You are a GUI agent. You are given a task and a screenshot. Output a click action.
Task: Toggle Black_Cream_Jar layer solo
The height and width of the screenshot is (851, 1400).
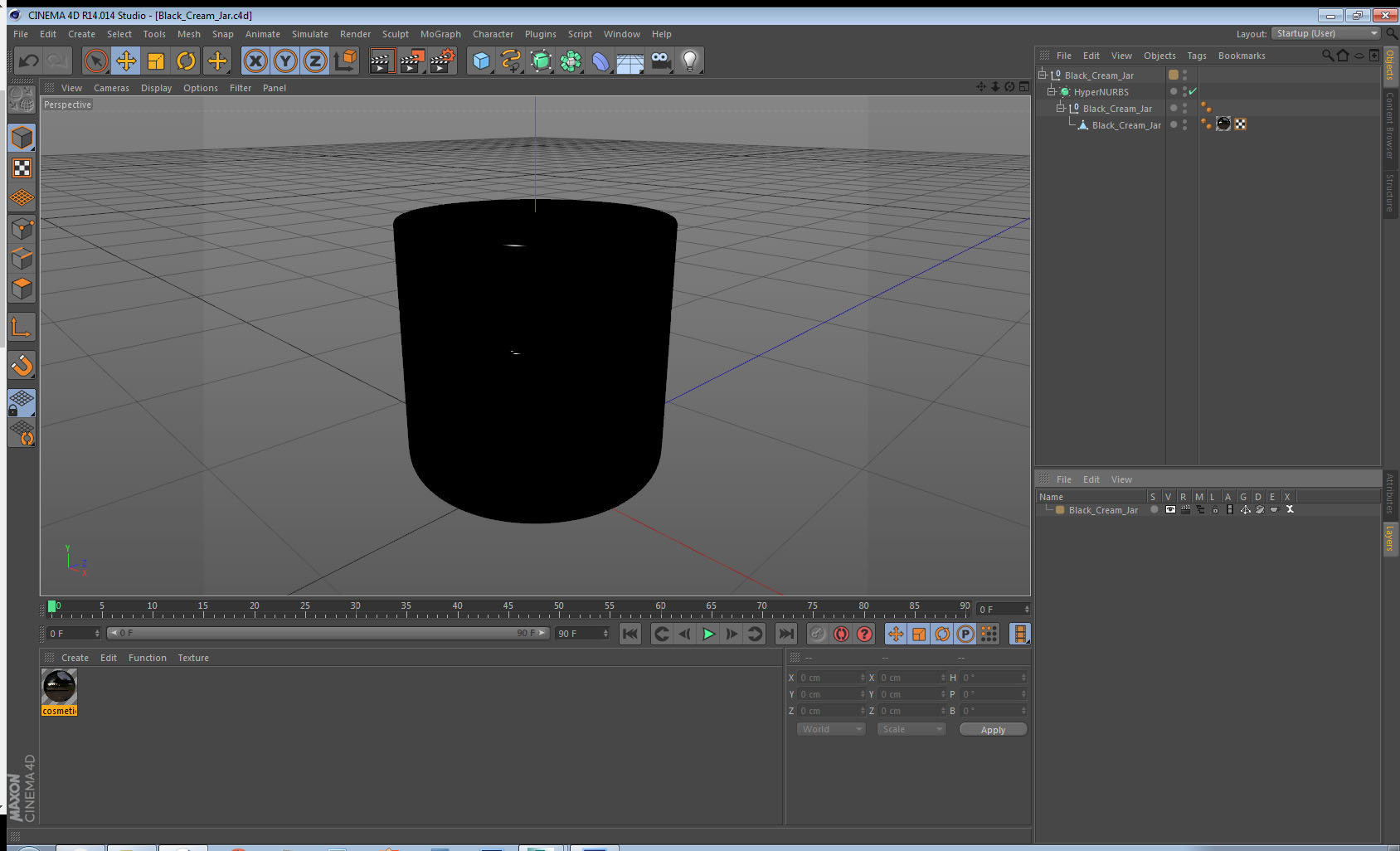tap(1154, 509)
